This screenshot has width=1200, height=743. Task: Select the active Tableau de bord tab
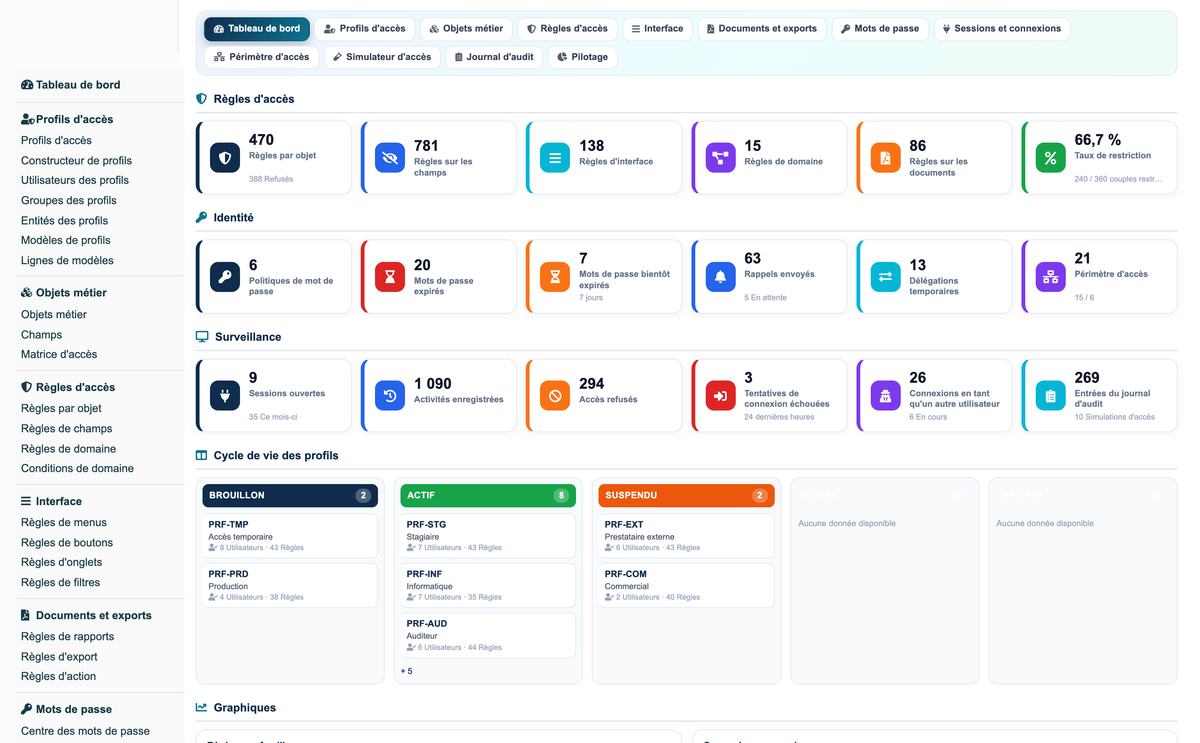click(257, 29)
